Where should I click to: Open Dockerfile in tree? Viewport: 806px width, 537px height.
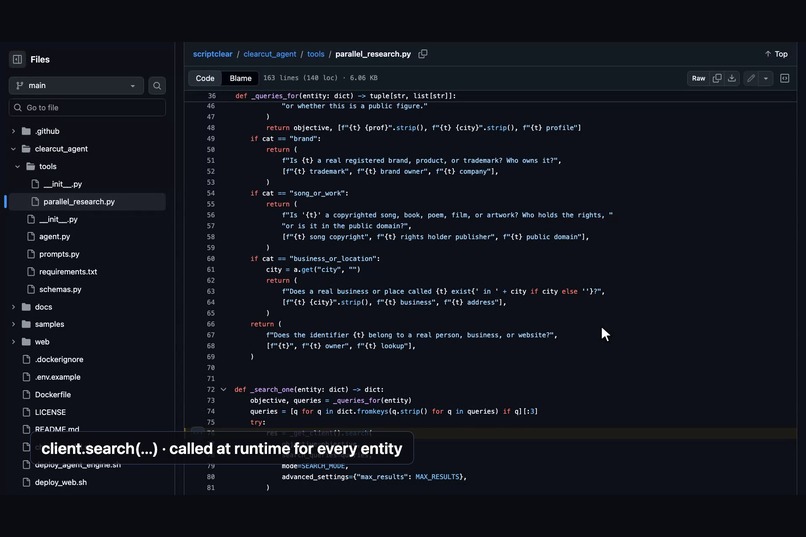point(53,395)
